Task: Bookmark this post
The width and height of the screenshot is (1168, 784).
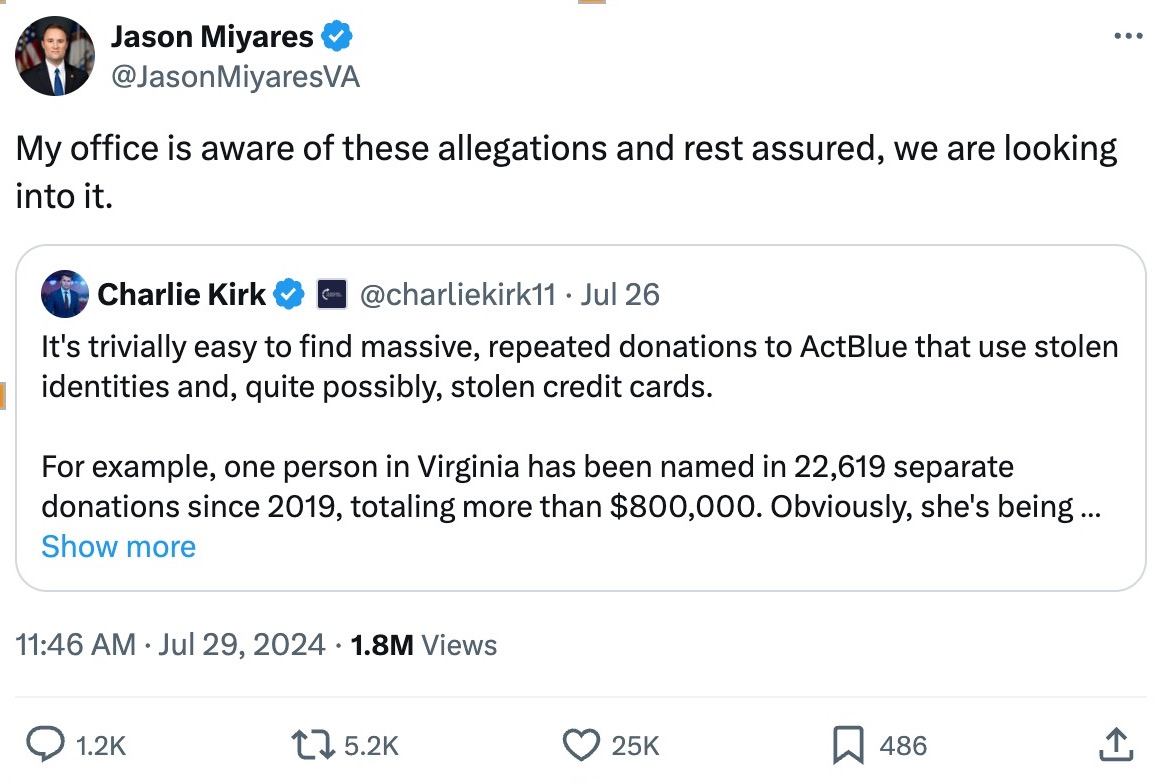Action: pyautogui.click(x=847, y=744)
